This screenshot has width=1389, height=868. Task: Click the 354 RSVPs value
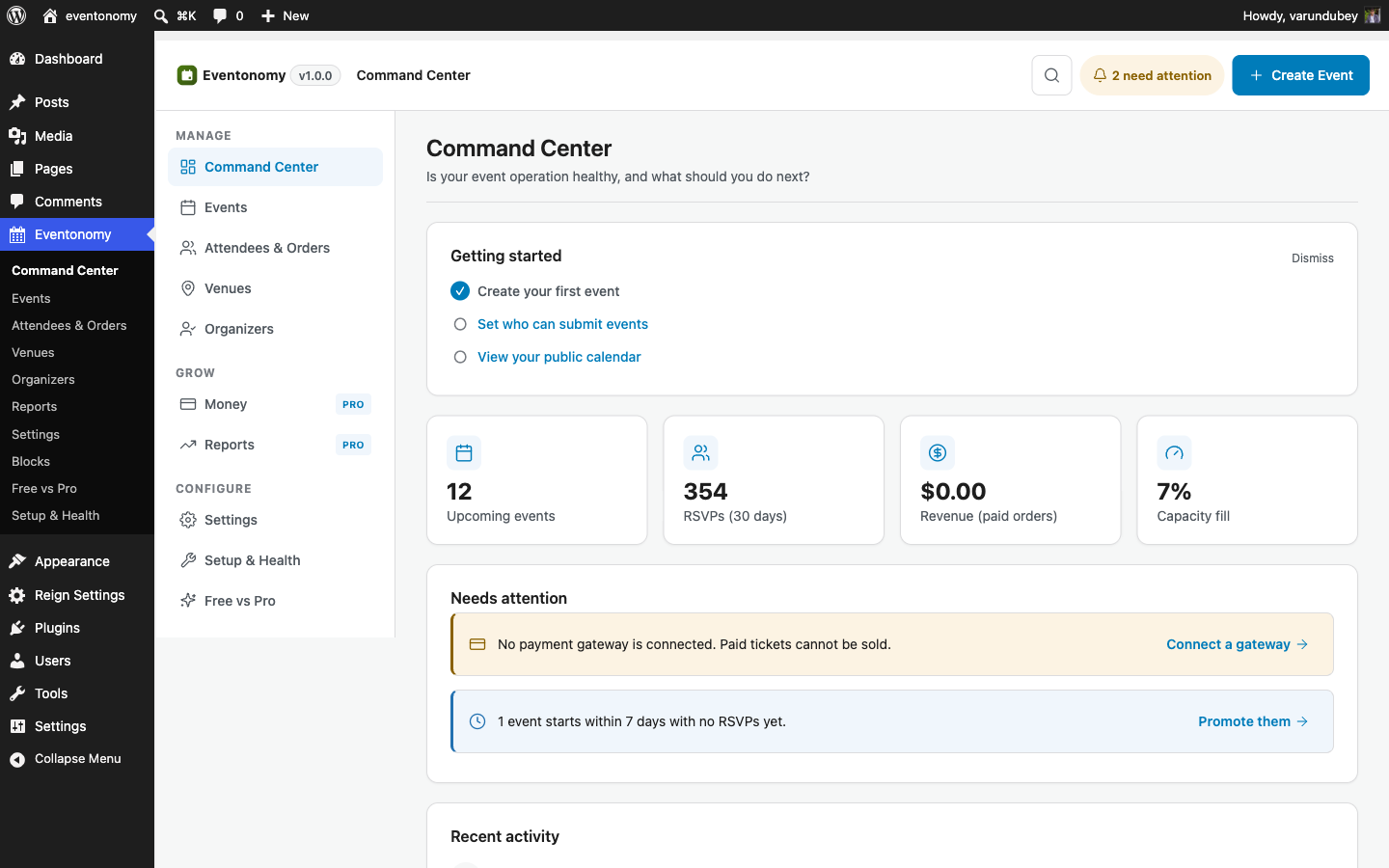click(705, 492)
